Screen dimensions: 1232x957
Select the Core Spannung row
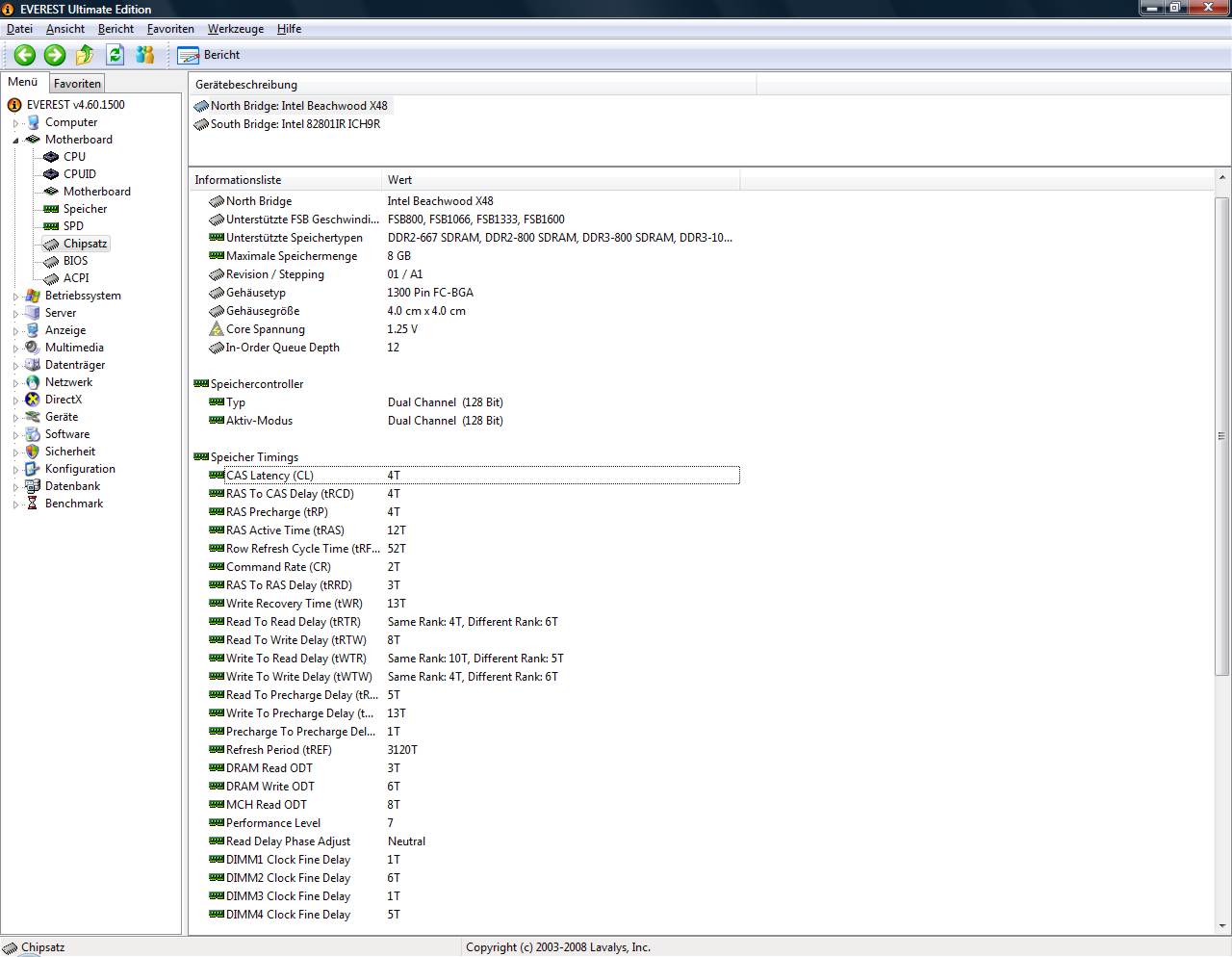(474, 329)
